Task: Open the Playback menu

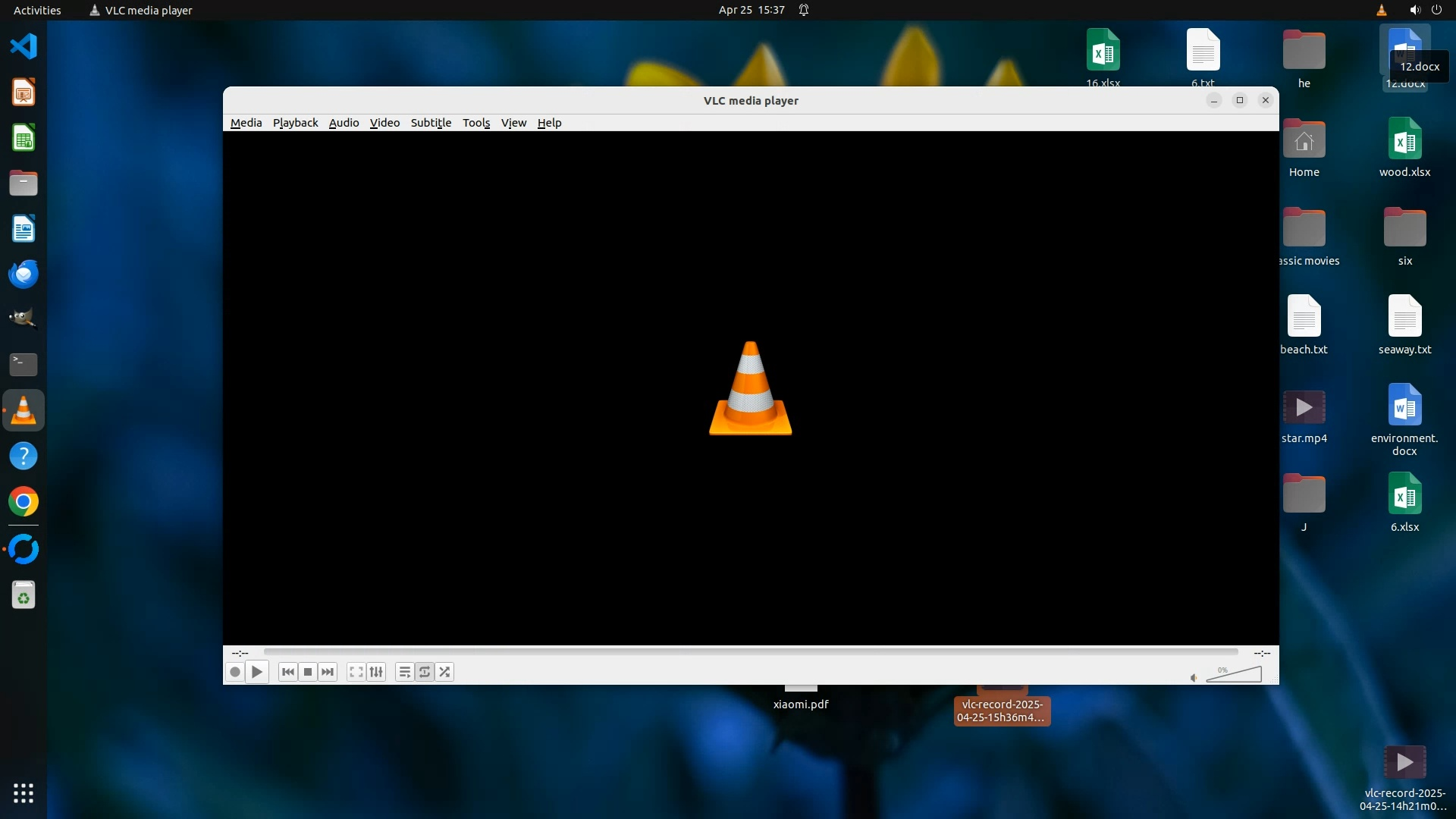Action: (295, 123)
